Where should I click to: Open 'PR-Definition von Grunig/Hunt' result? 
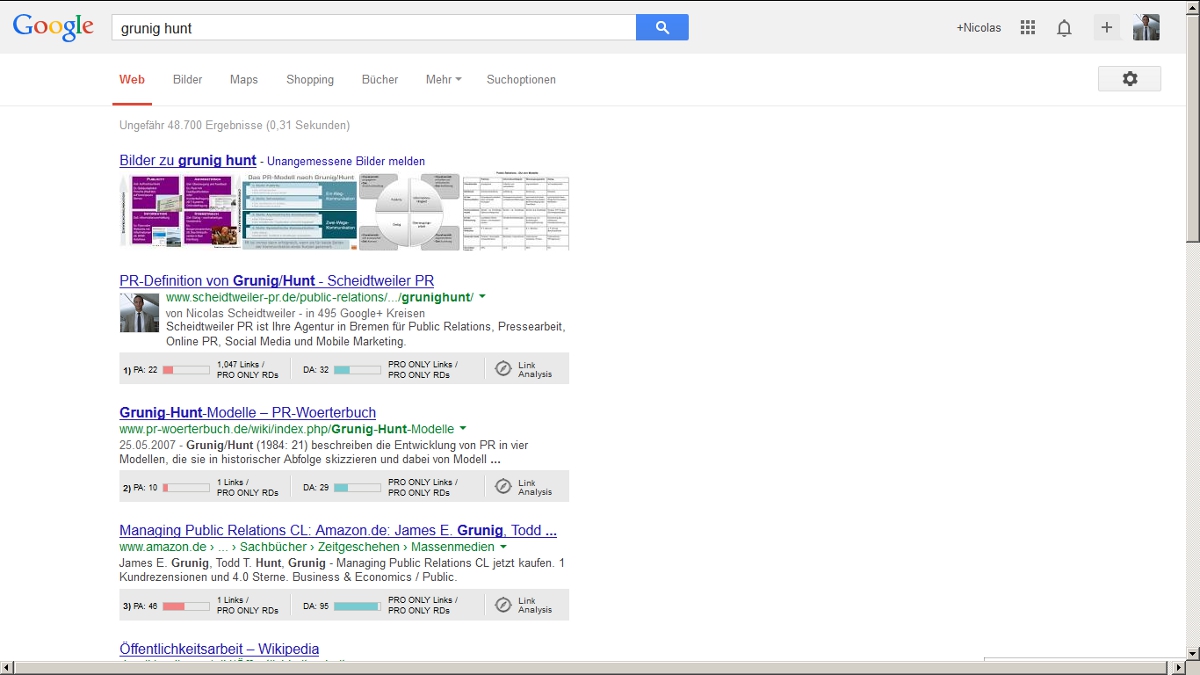(x=277, y=281)
